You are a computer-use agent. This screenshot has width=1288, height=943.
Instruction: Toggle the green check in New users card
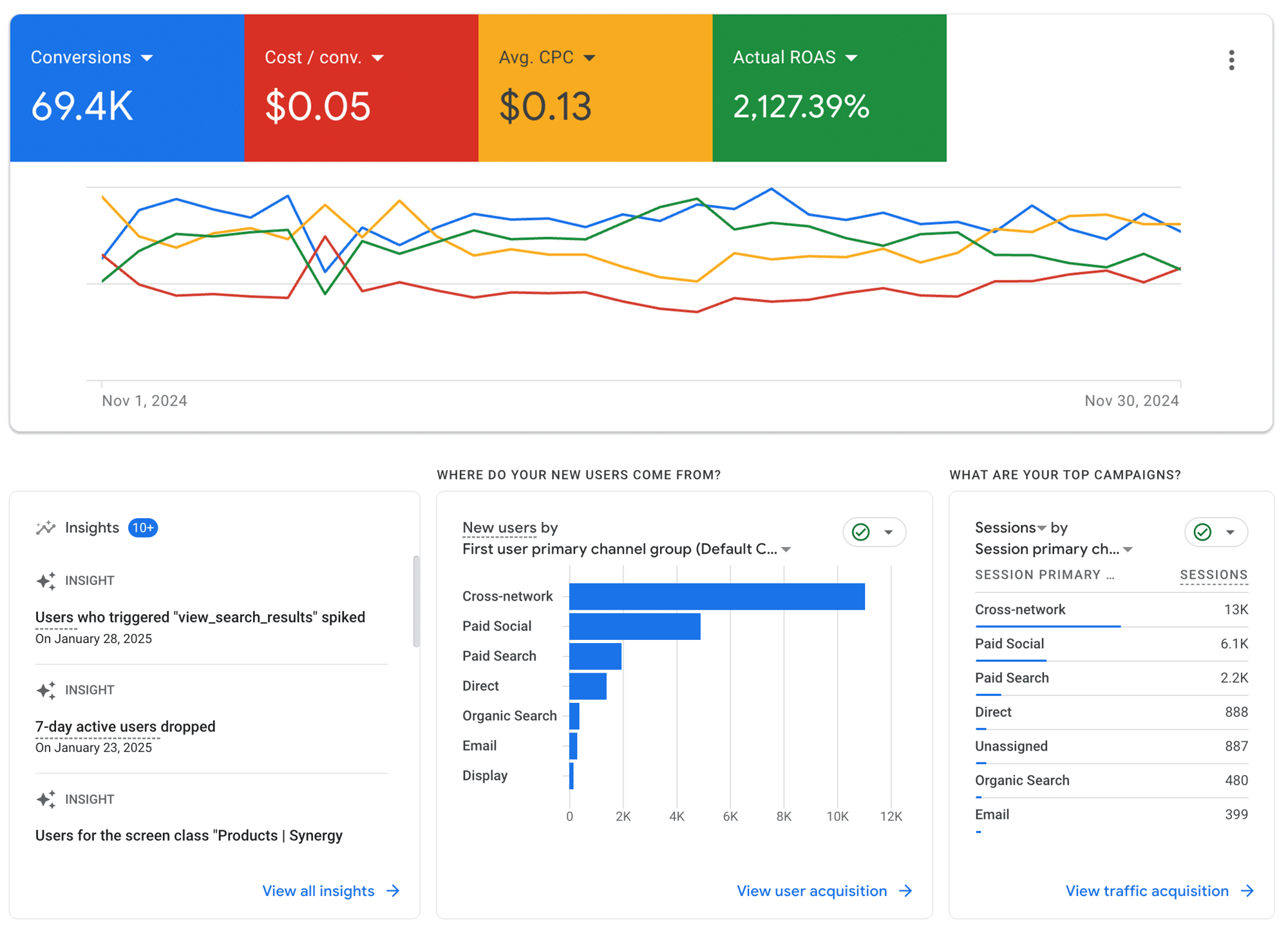tap(861, 532)
